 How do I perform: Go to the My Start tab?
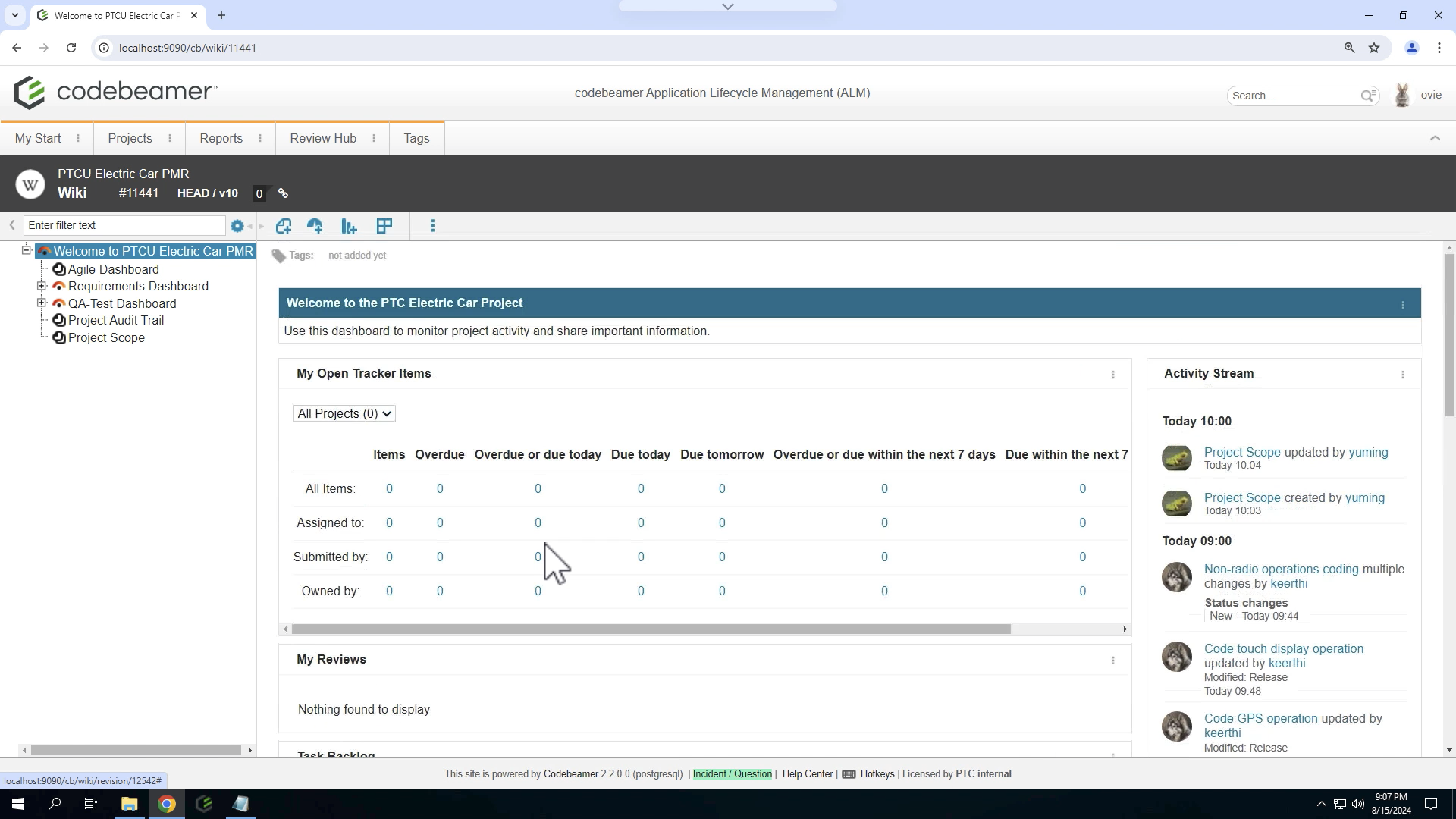38,138
